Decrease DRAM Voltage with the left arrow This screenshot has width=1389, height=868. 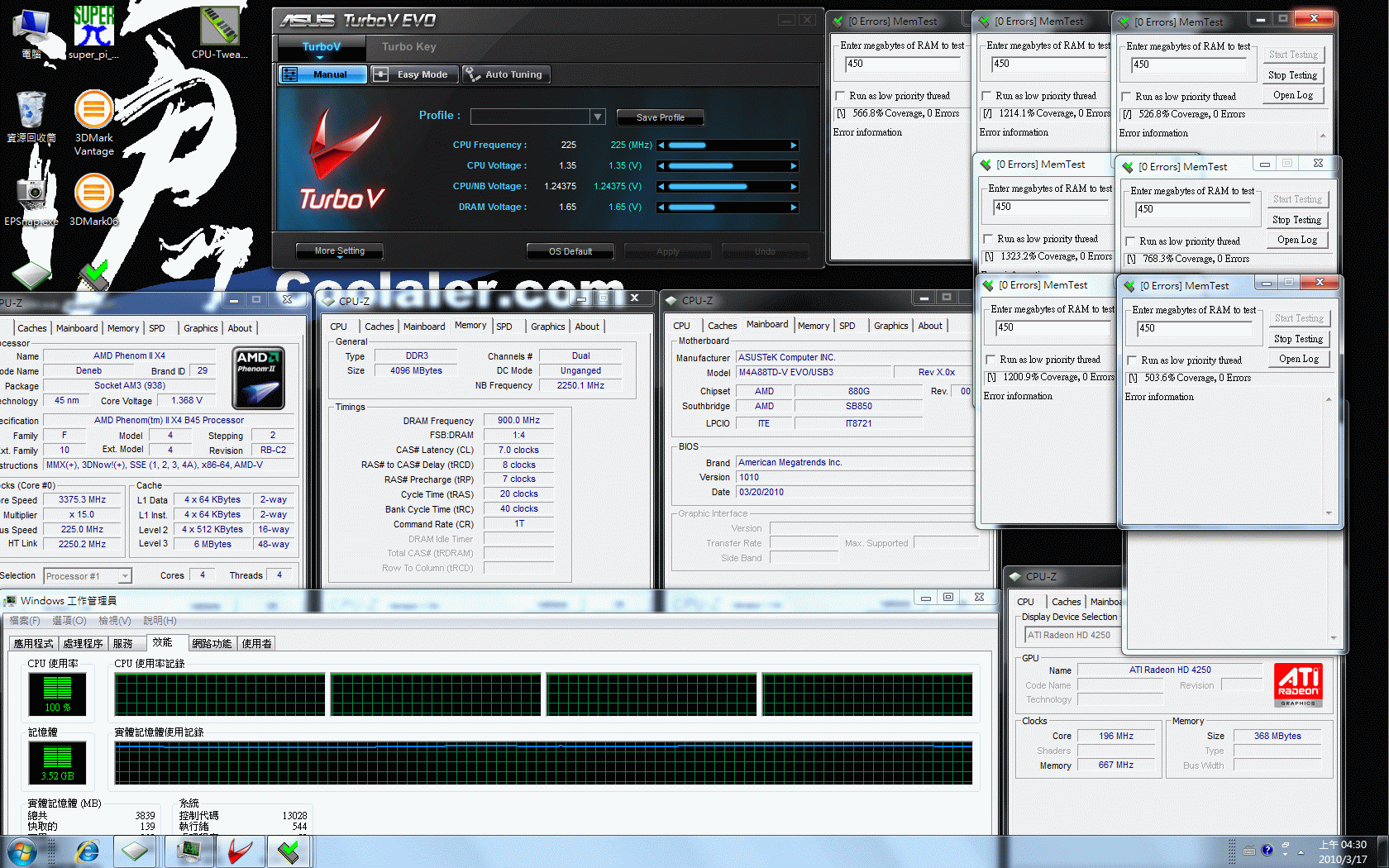(x=661, y=207)
